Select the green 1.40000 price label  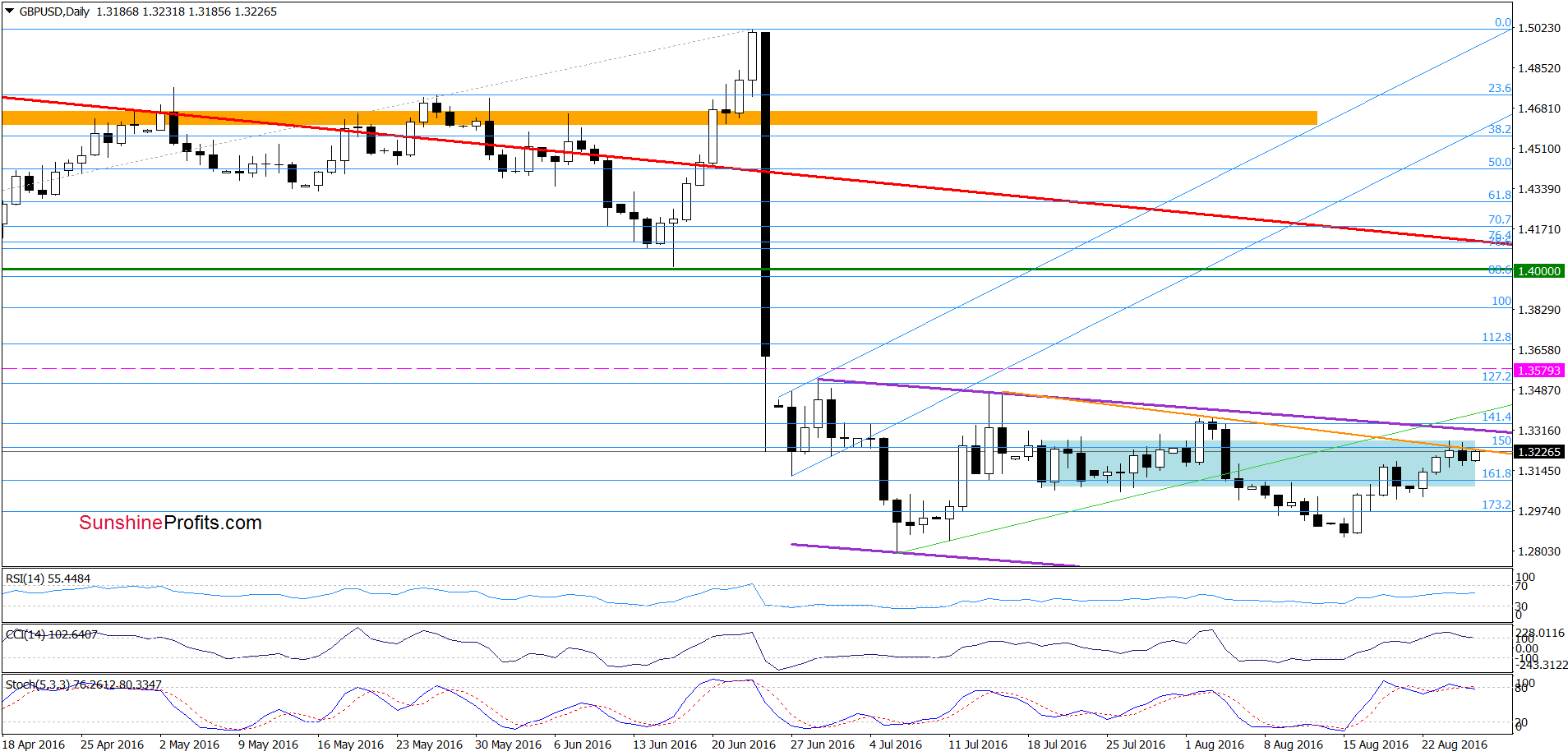point(1539,271)
